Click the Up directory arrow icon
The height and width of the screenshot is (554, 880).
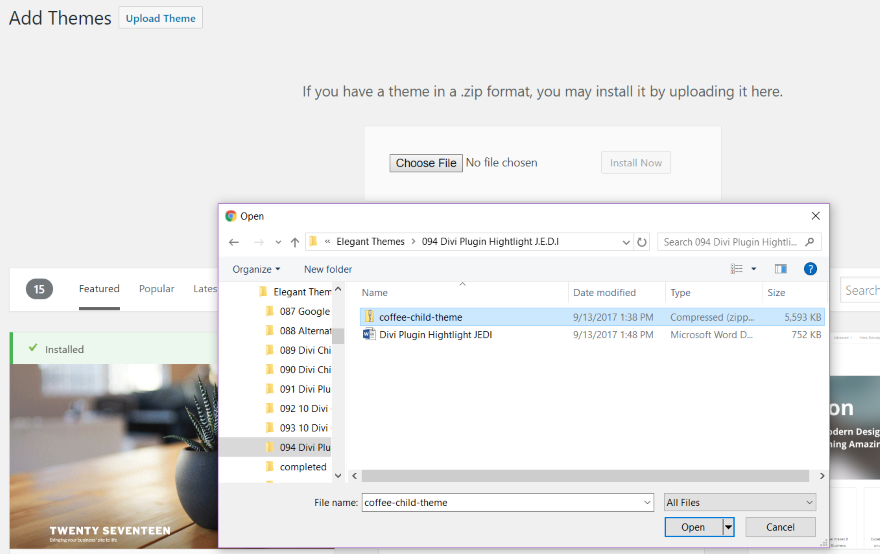(x=295, y=242)
